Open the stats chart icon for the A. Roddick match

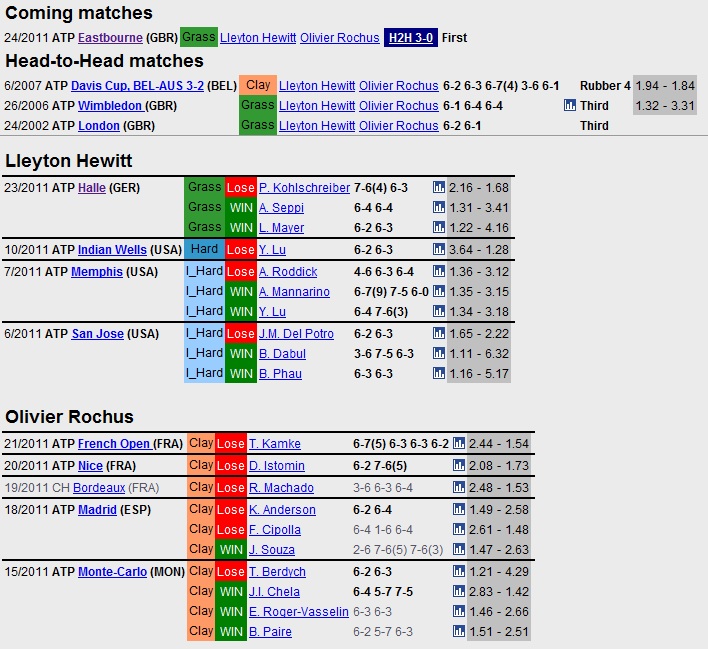coord(439,271)
